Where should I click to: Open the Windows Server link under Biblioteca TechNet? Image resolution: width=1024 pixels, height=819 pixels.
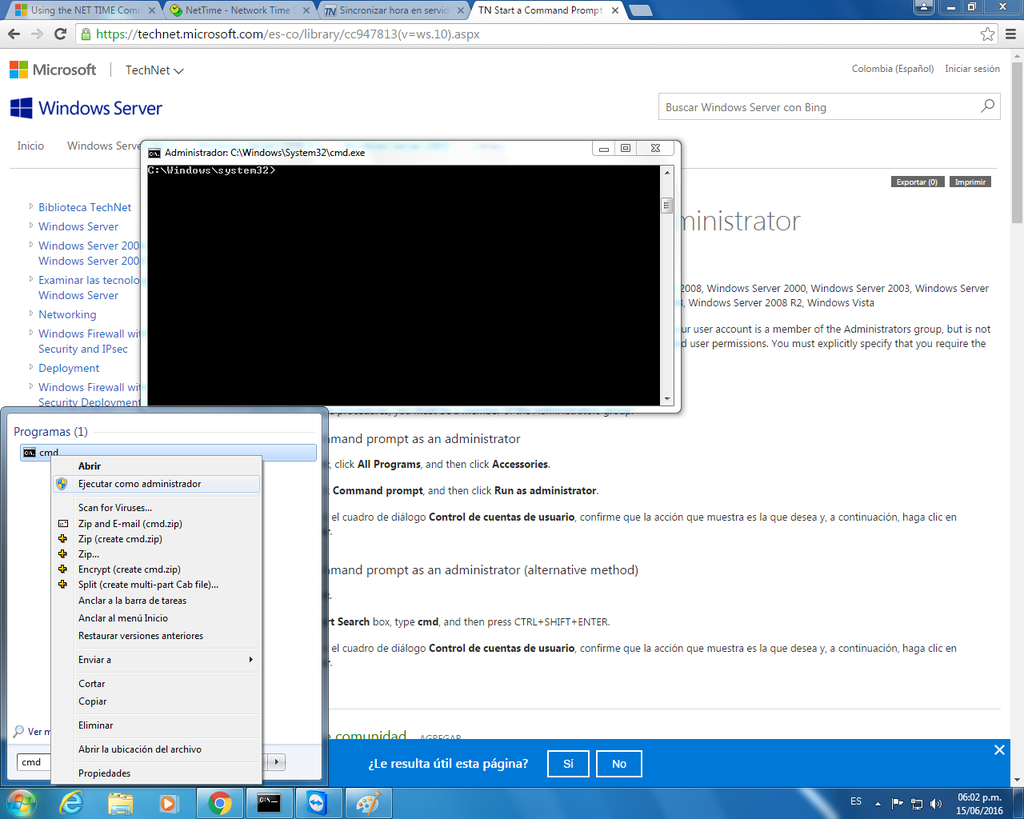pos(78,226)
